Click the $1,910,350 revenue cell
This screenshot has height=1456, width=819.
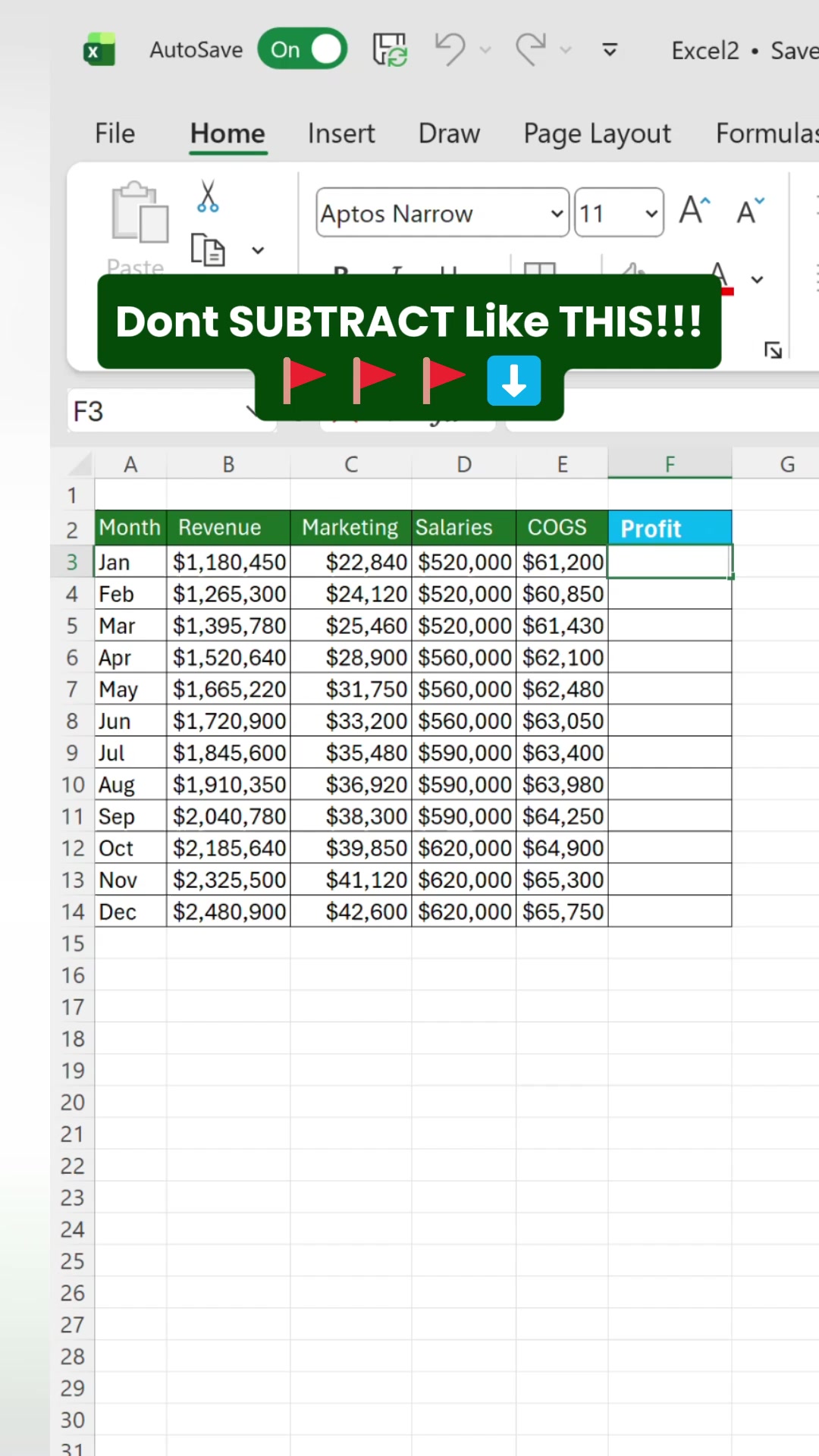(x=228, y=785)
